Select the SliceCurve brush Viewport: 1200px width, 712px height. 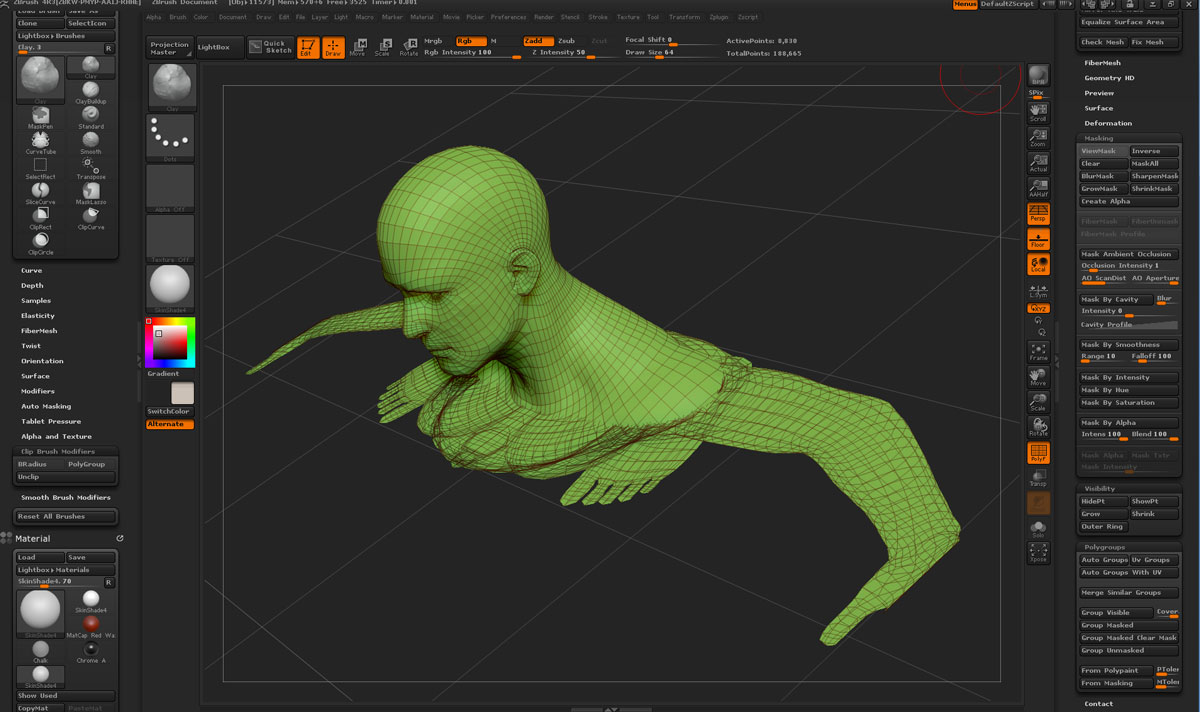pyautogui.click(x=41, y=190)
